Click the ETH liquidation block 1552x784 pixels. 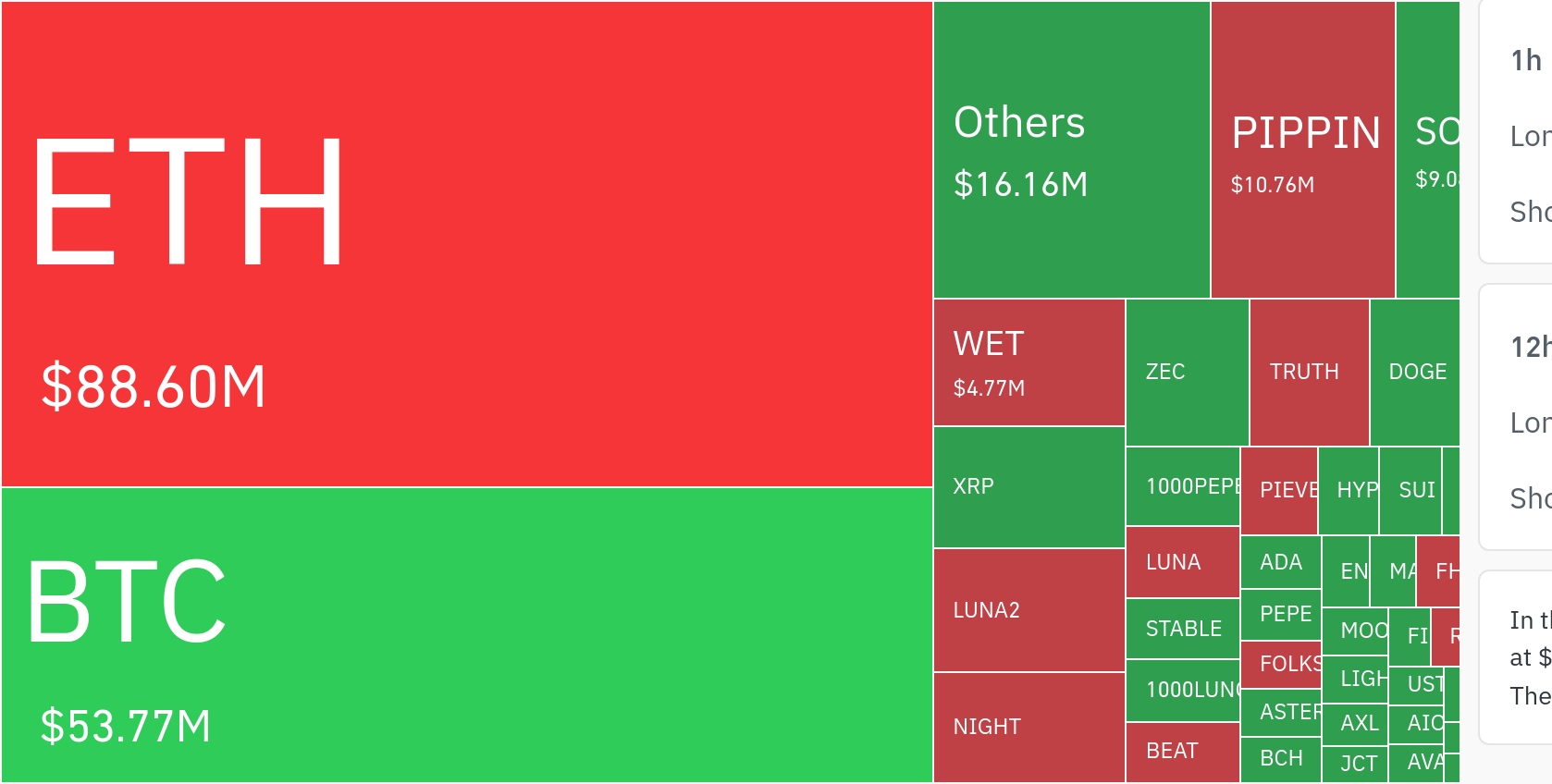(x=466, y=243)
